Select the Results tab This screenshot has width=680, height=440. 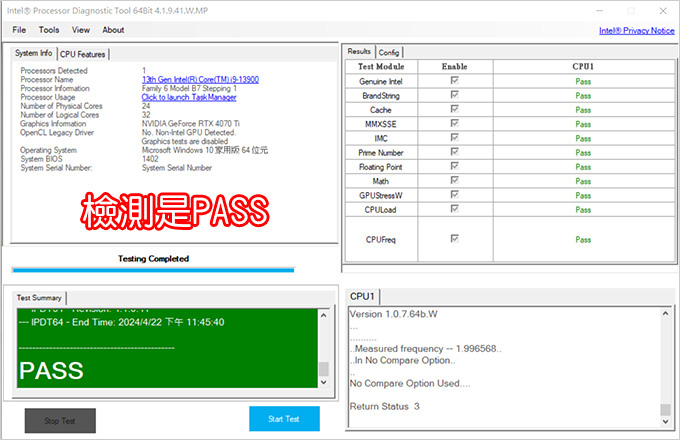point(359,51)
